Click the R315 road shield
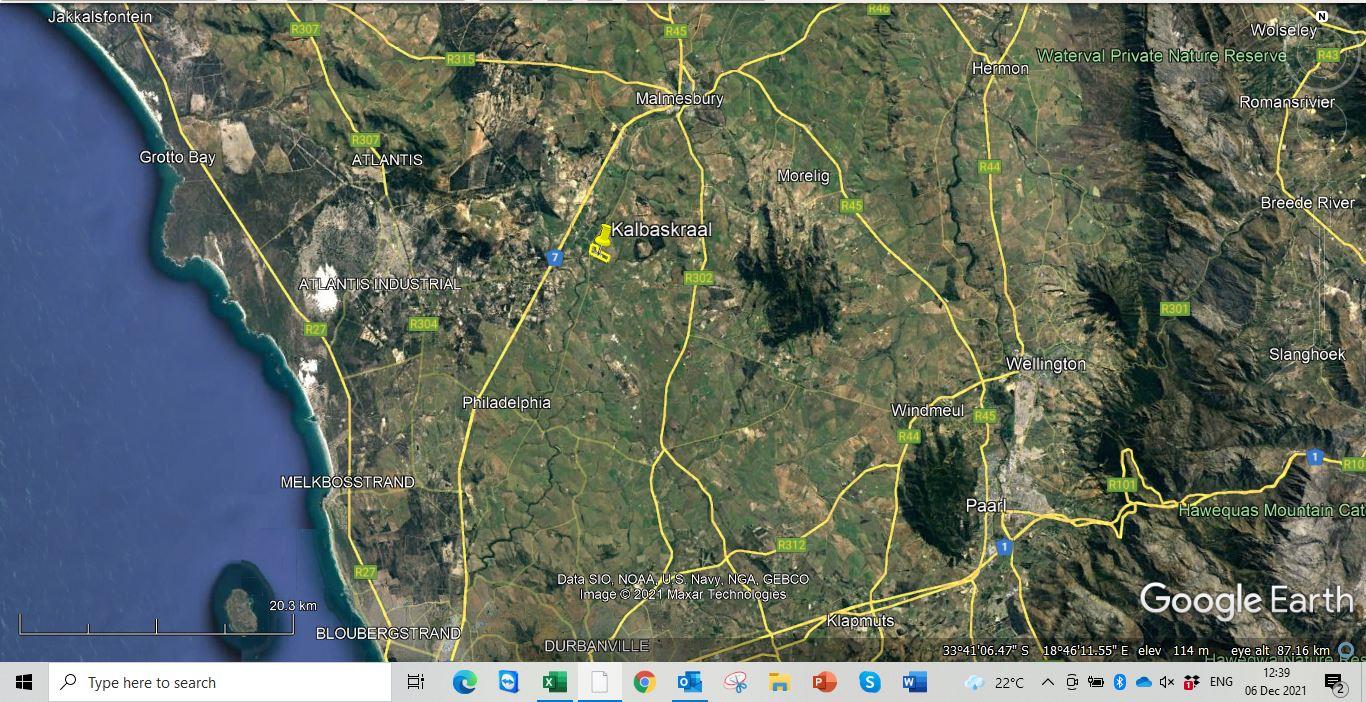This screenshot has height=702, width=1366. point(459,59)
